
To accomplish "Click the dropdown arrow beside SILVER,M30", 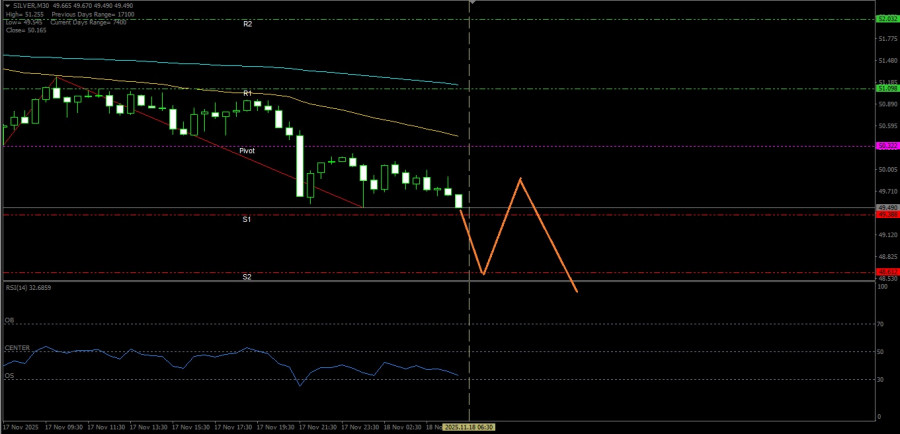I will pos(7,5).
